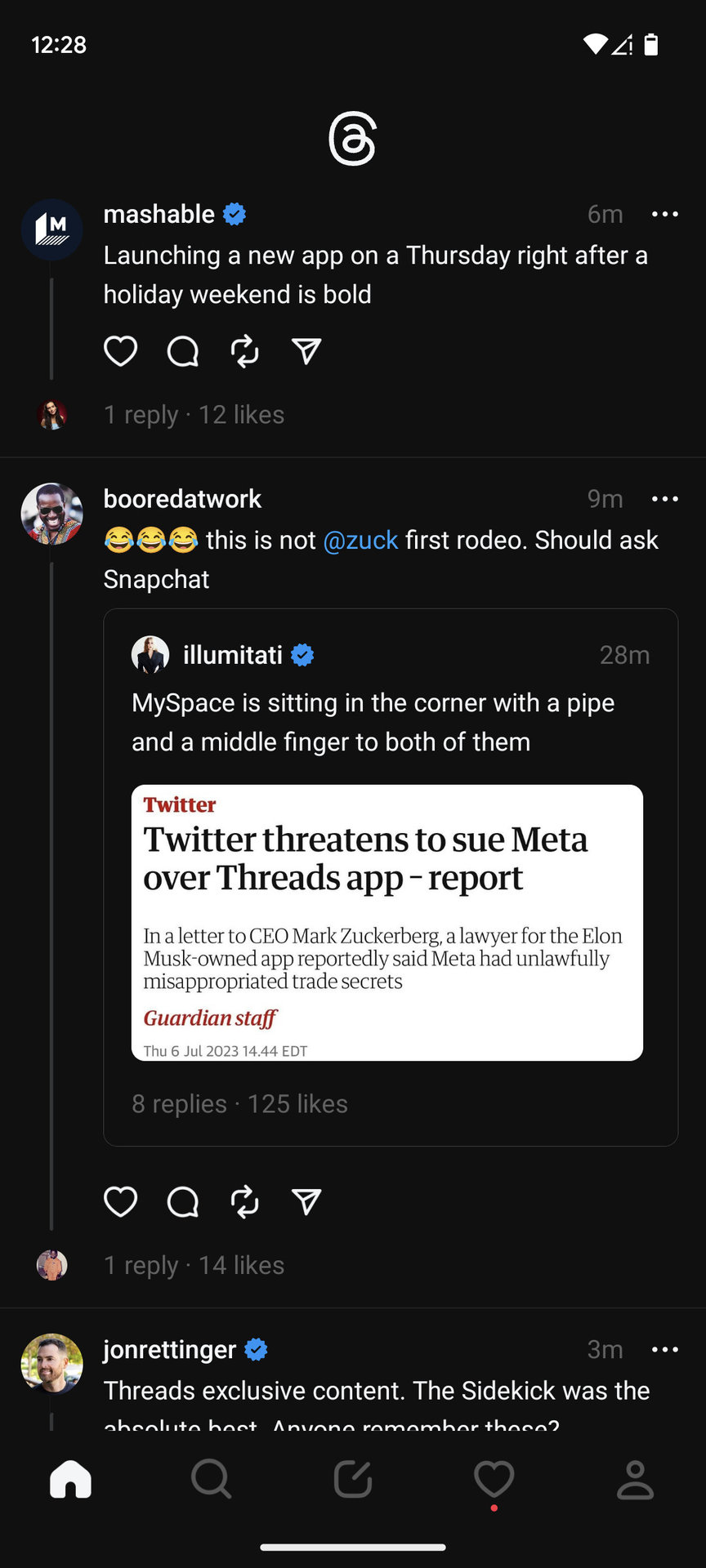Open more options for jonrettinger's post
Screen dimensions: 706x1568
[x=664, y=1350]
